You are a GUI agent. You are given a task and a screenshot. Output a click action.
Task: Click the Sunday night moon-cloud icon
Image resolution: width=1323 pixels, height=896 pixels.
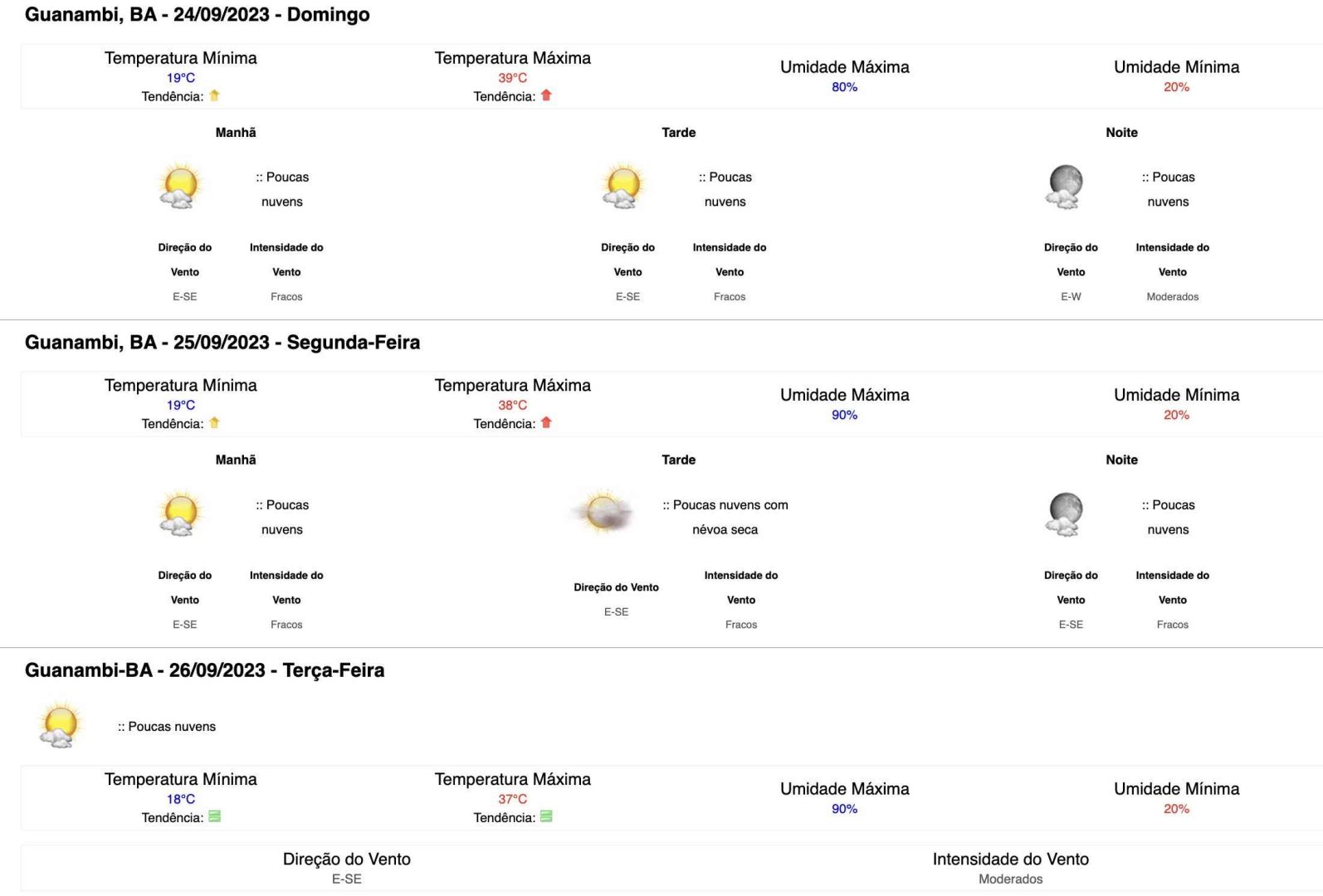(x=1066, y=186)
